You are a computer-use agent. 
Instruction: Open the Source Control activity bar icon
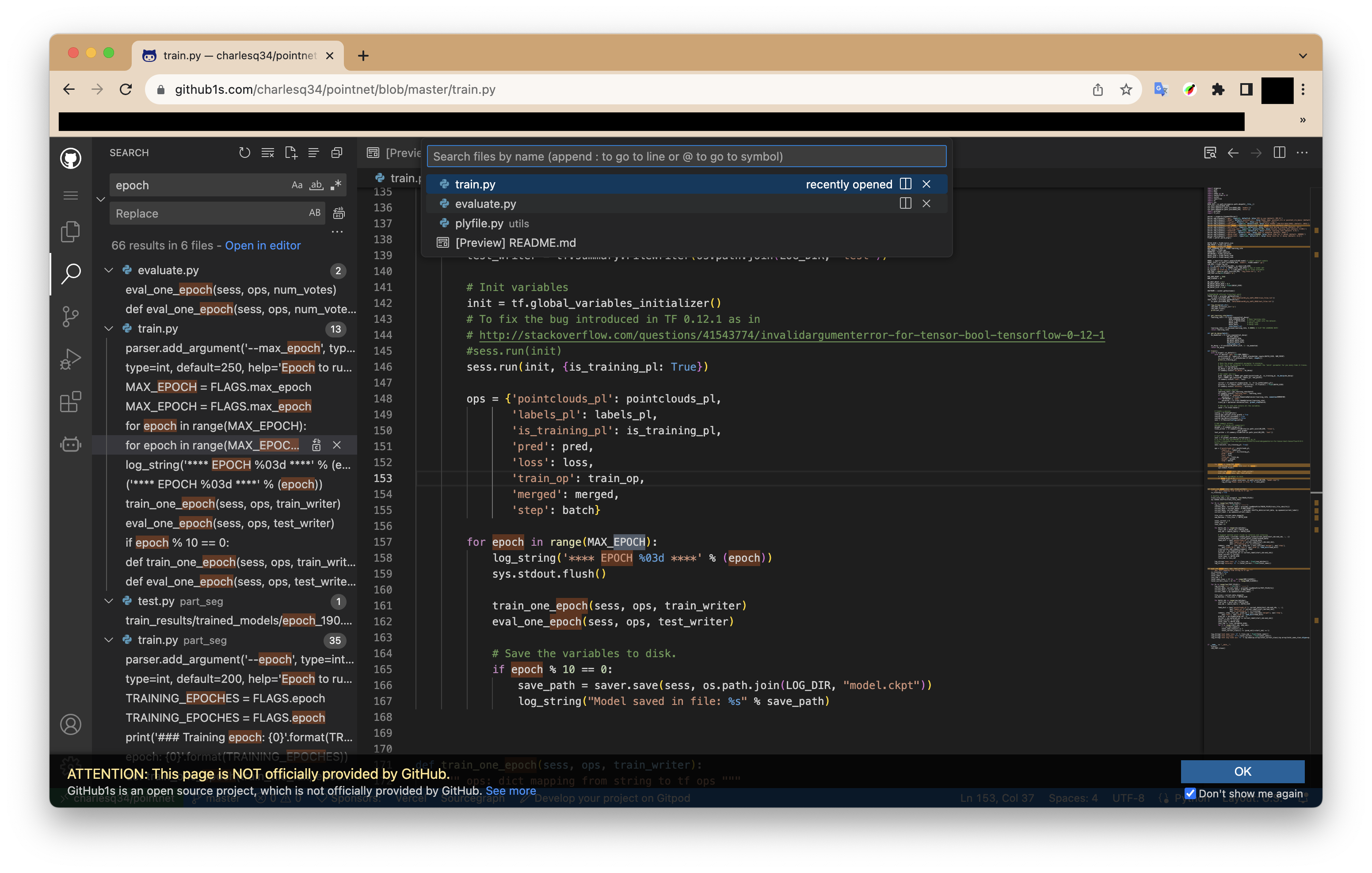pyautogui.click(x=70, y=316)
